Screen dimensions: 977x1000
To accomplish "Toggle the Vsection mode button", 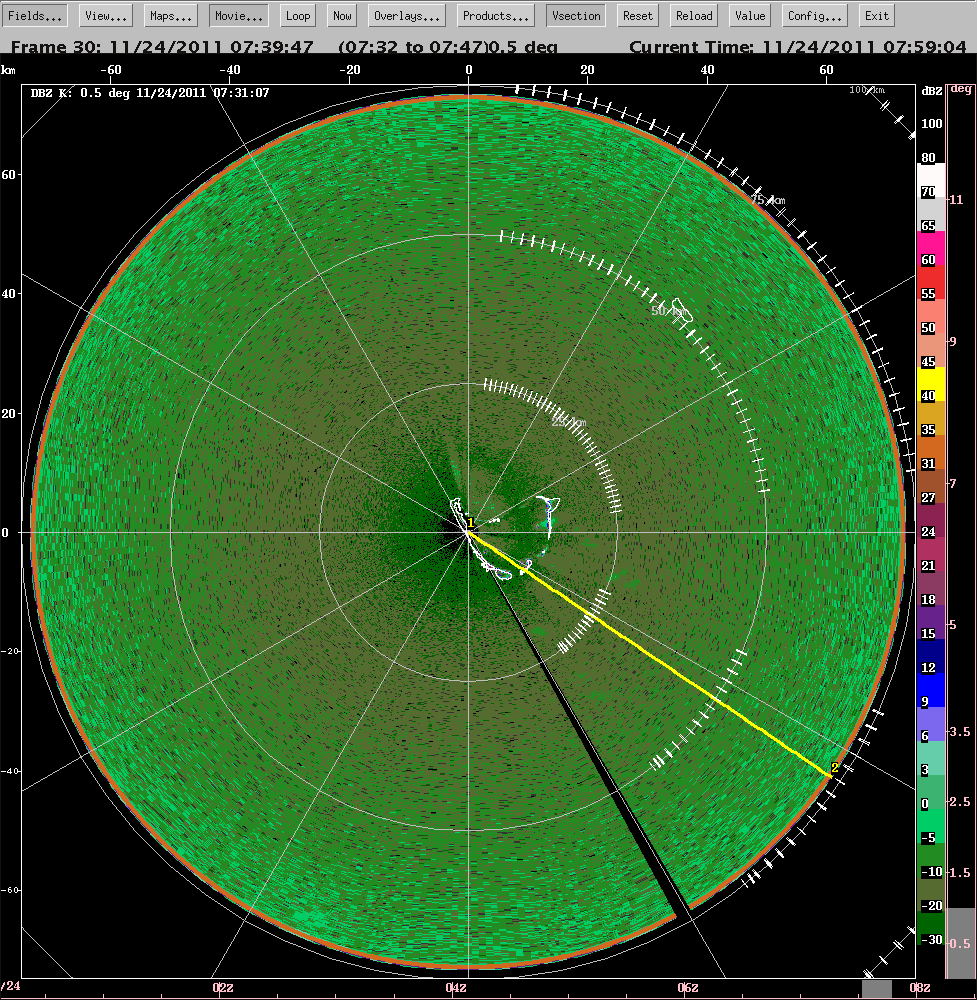I will tap(577, 16).
